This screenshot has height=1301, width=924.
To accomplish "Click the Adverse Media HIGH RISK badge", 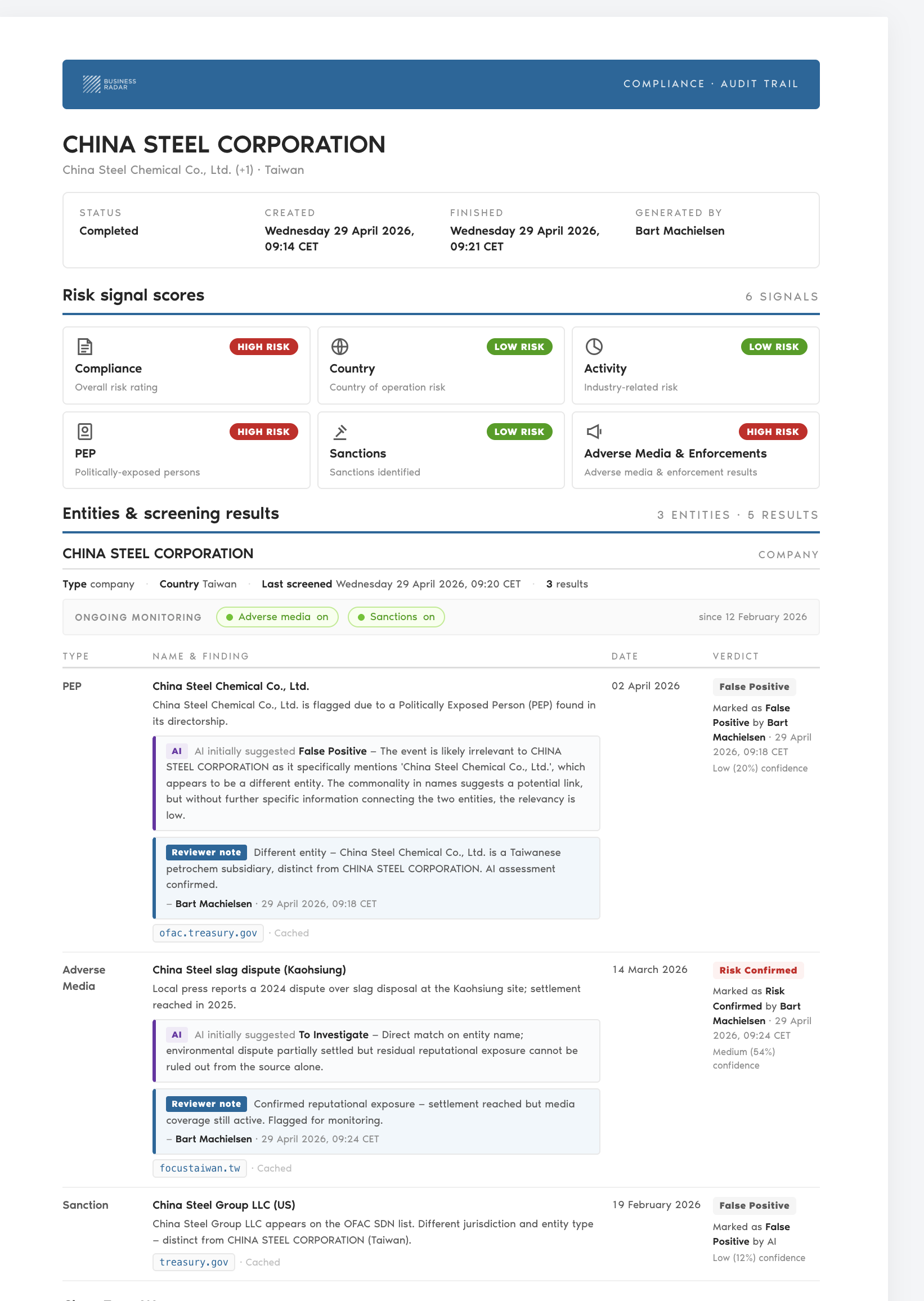I will [773, 431].
